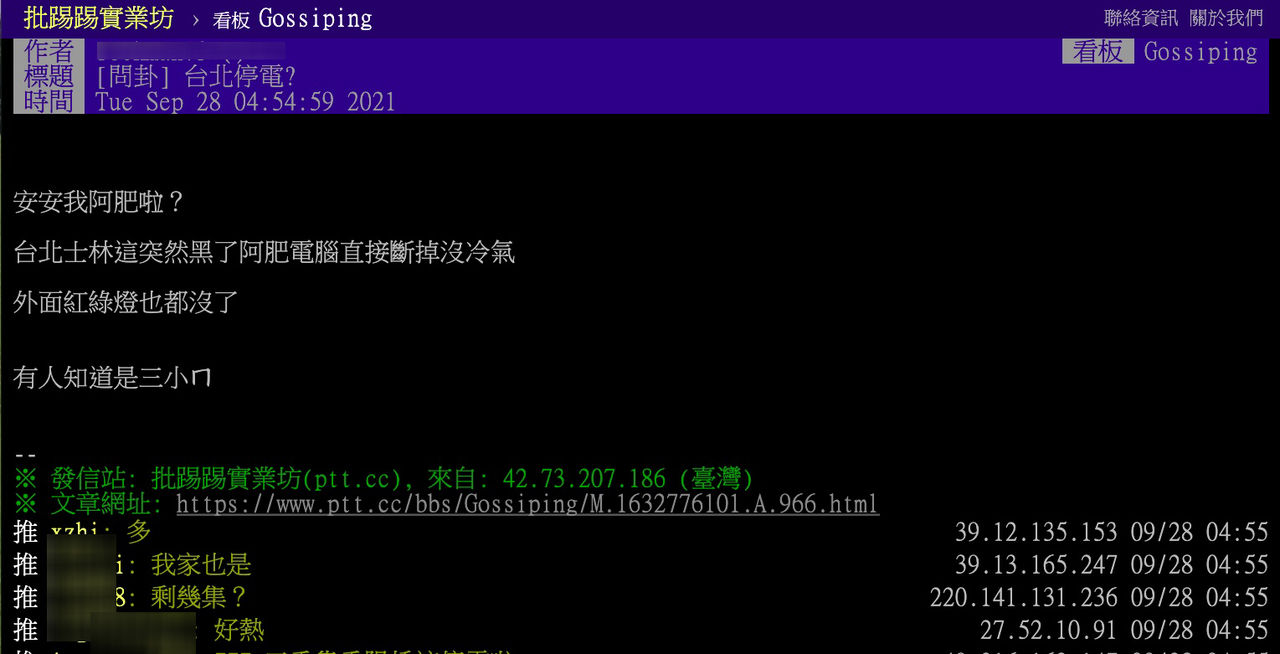This screenshot has height=654, width=1280.
Task: Click the comment 我家也是
Action: pos(200,565)
